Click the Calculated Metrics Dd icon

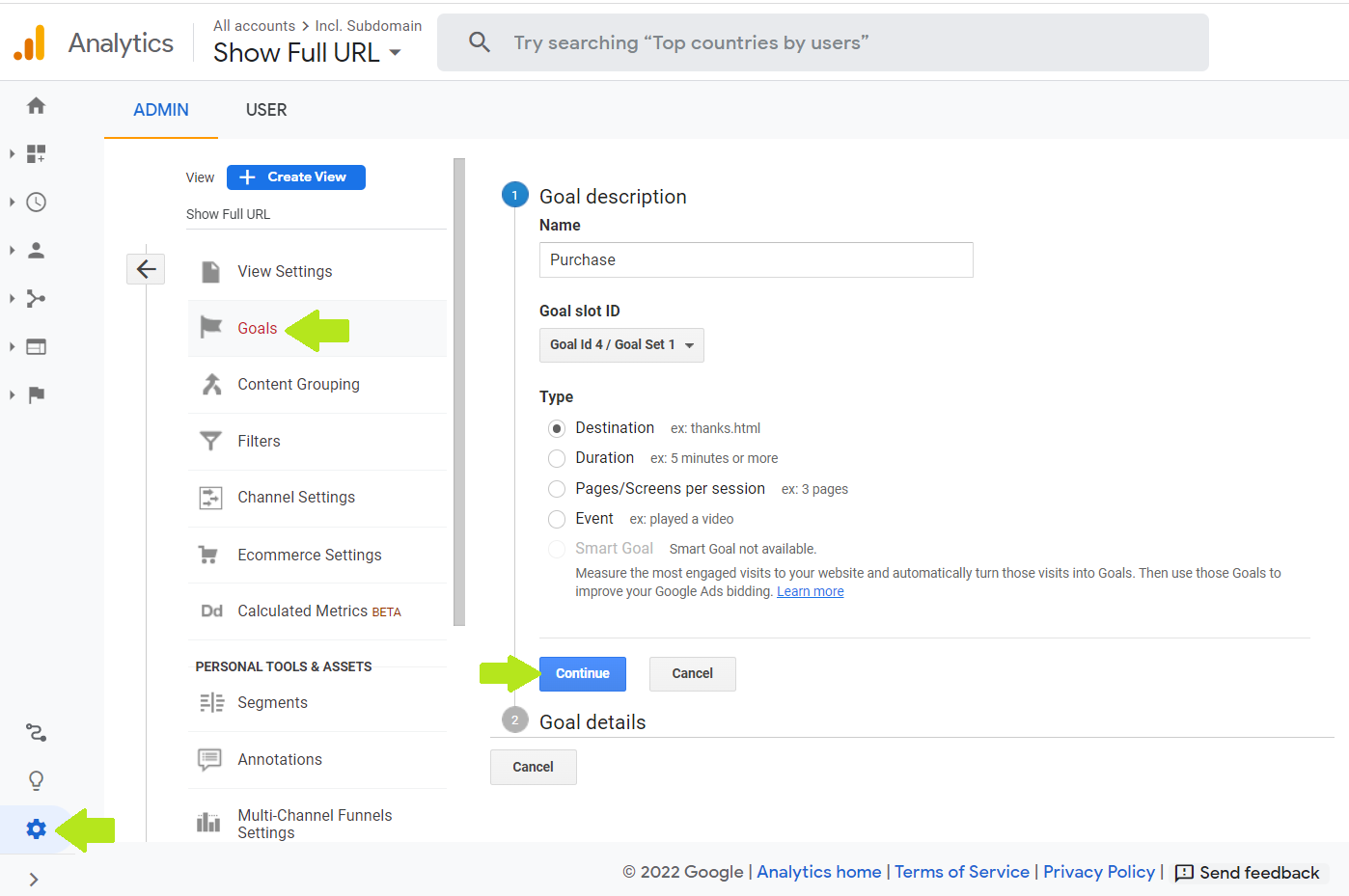pos(211,611)
